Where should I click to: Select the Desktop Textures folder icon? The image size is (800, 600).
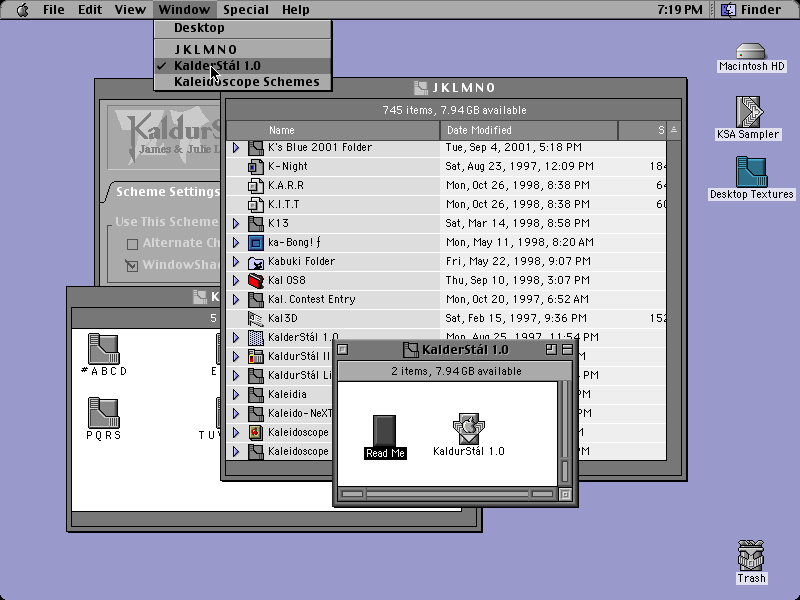(x=751, y=172)
